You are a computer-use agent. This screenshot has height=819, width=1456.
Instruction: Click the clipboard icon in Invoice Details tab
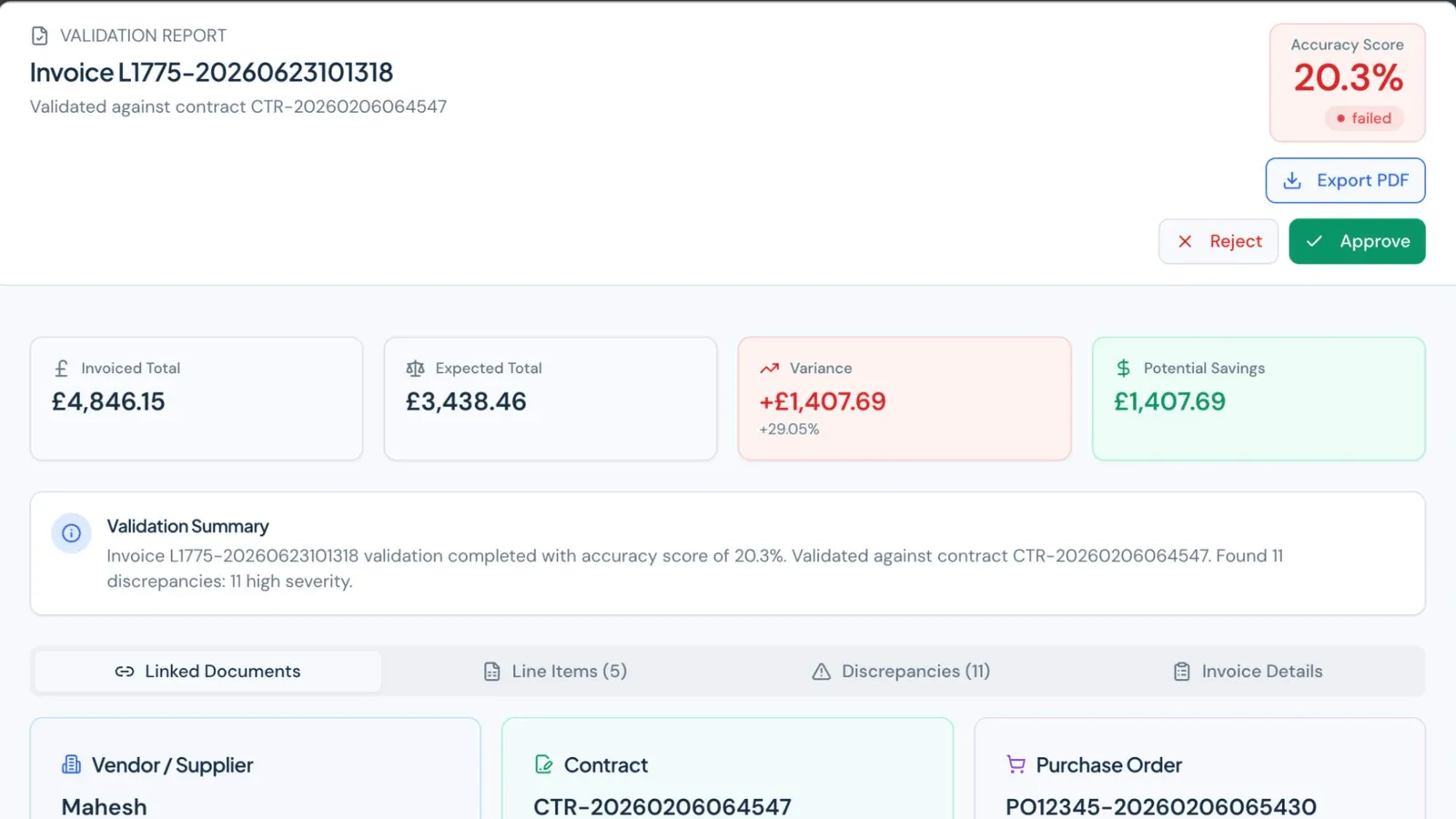(x=1181, y=672)
